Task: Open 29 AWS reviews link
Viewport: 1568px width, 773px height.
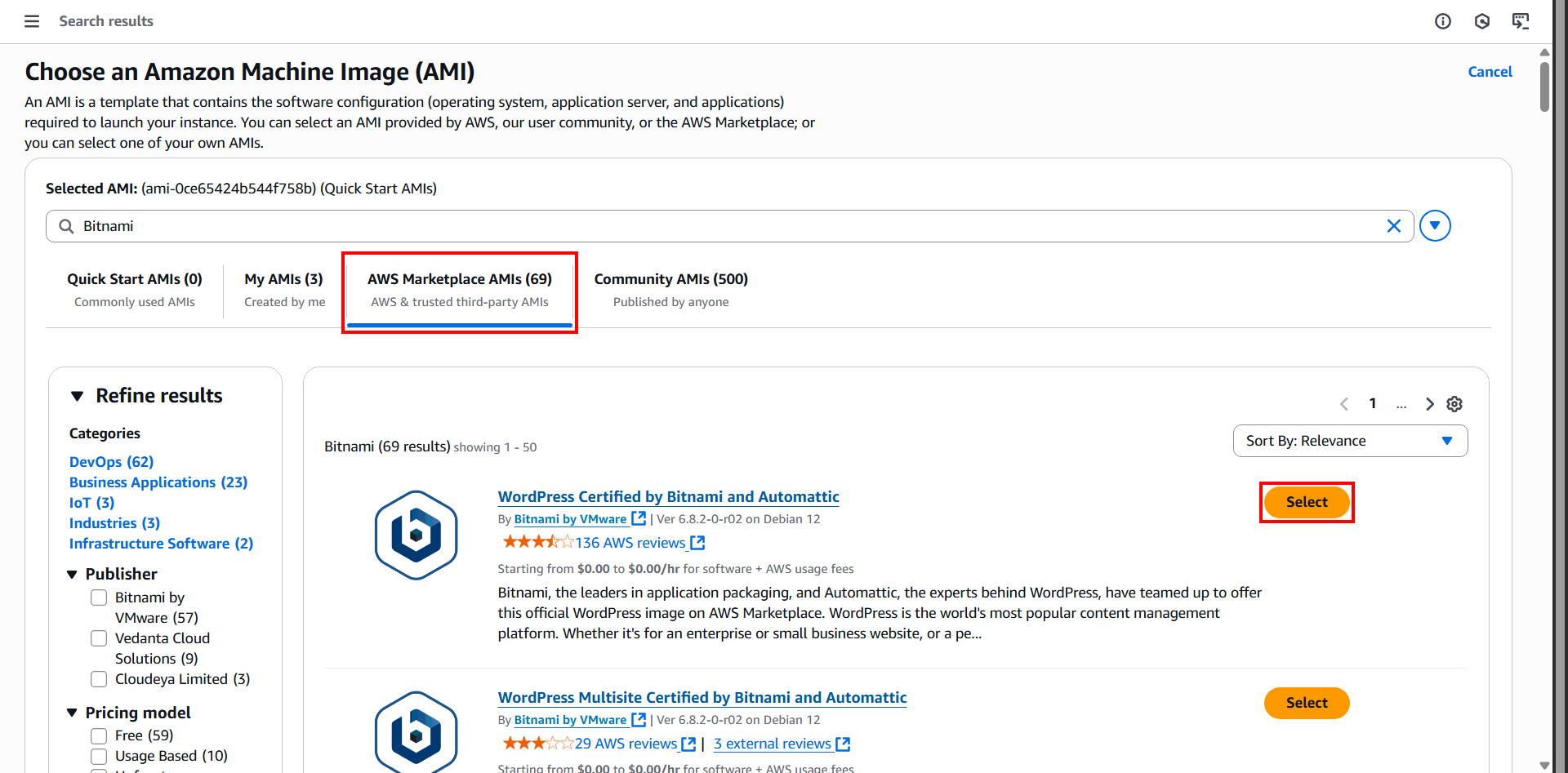Action: point(626,744)
